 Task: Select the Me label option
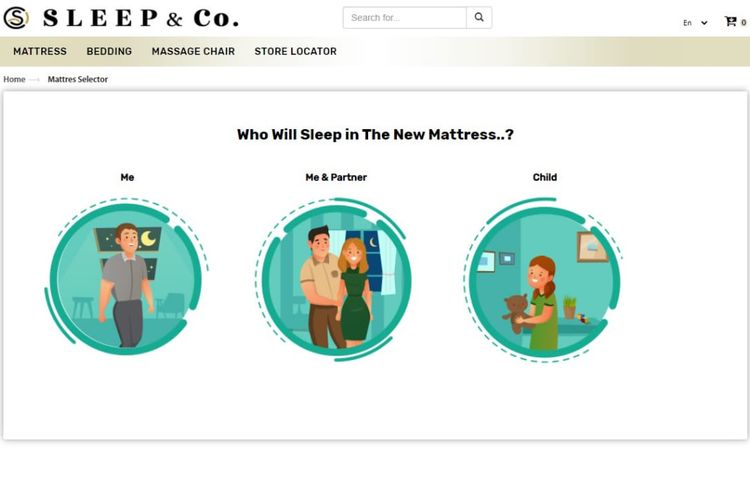(x=127, y=178)
